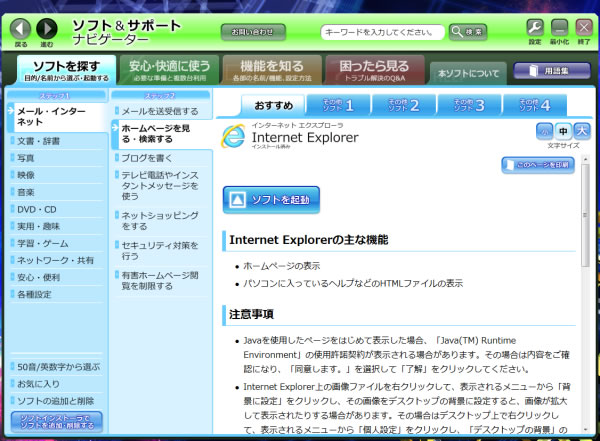Select the その他ソフト 3 tab
The image size is (600, 441).
[469, 105]
